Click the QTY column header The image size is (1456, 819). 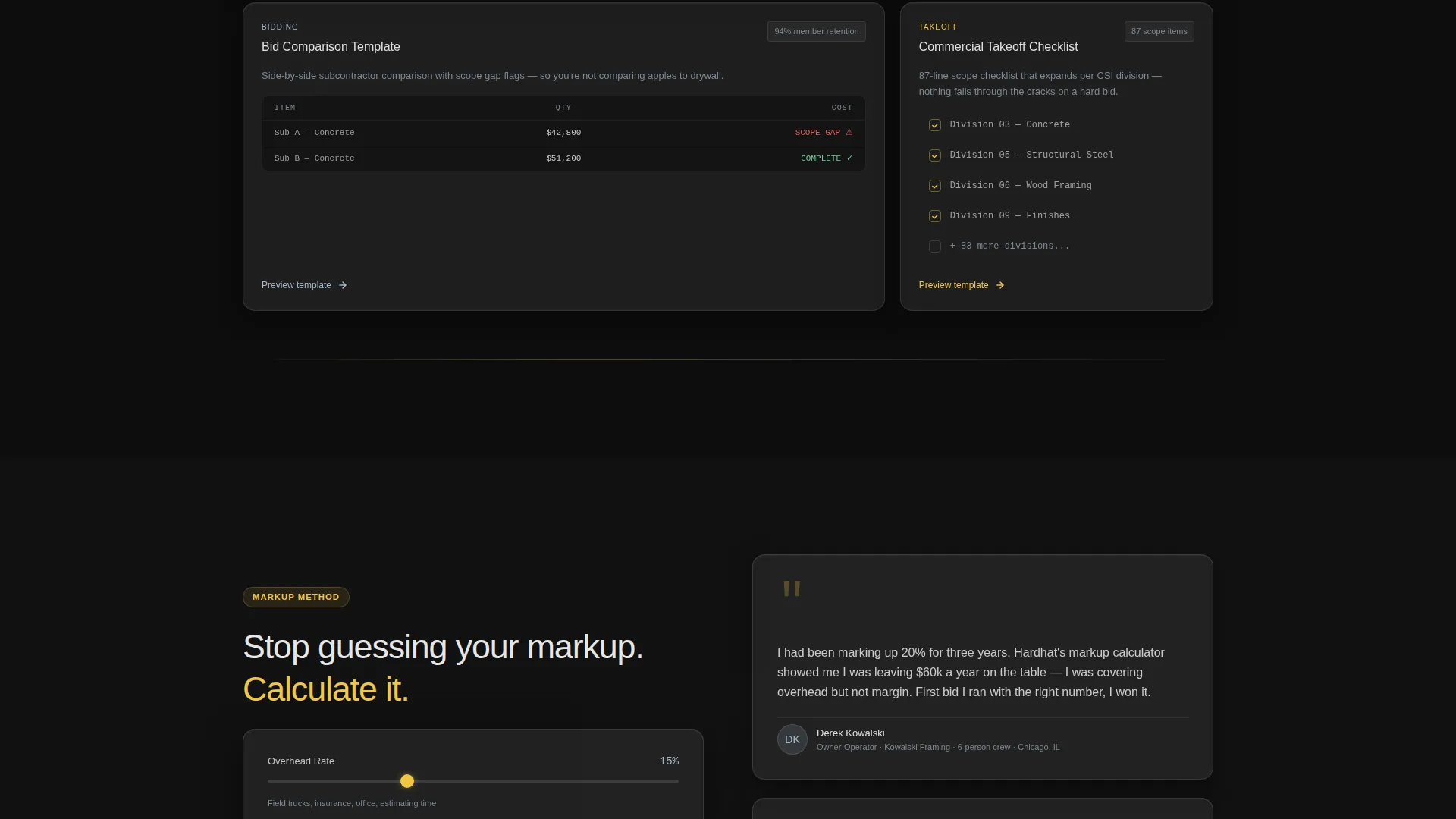[563, 108]
